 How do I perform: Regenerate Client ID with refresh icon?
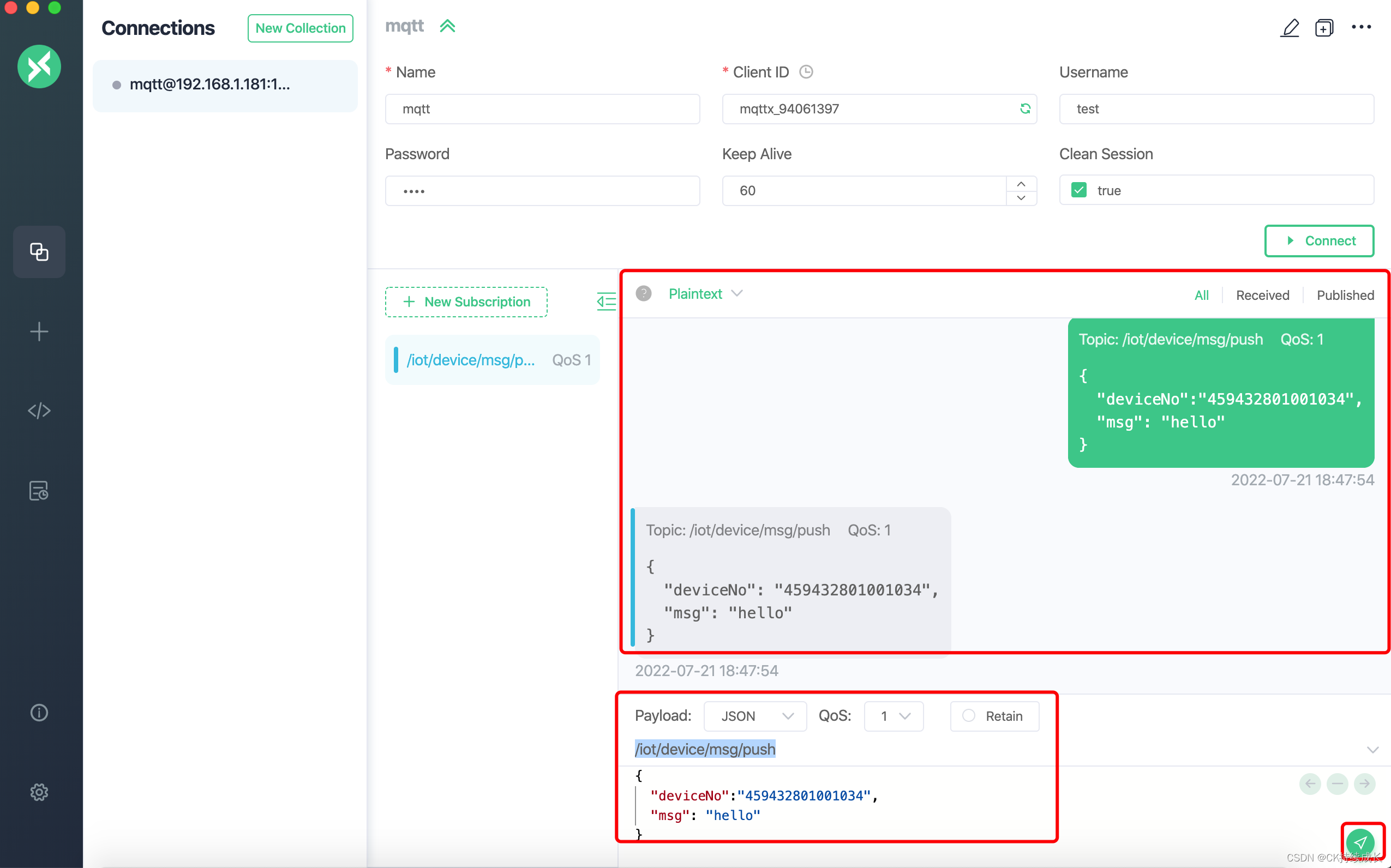pyautogui.click(x=1025, y=108)
